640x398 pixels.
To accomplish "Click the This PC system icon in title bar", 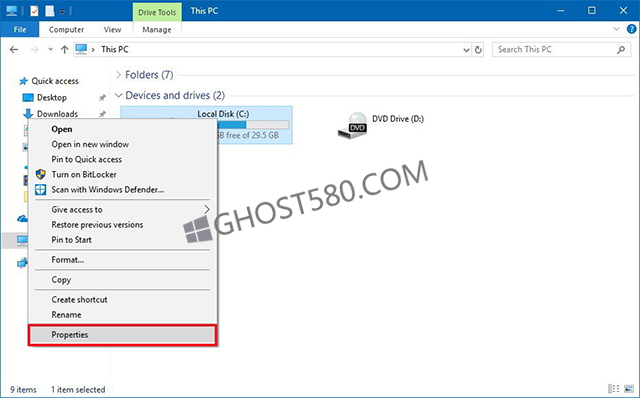I will [x=11, y=11].
